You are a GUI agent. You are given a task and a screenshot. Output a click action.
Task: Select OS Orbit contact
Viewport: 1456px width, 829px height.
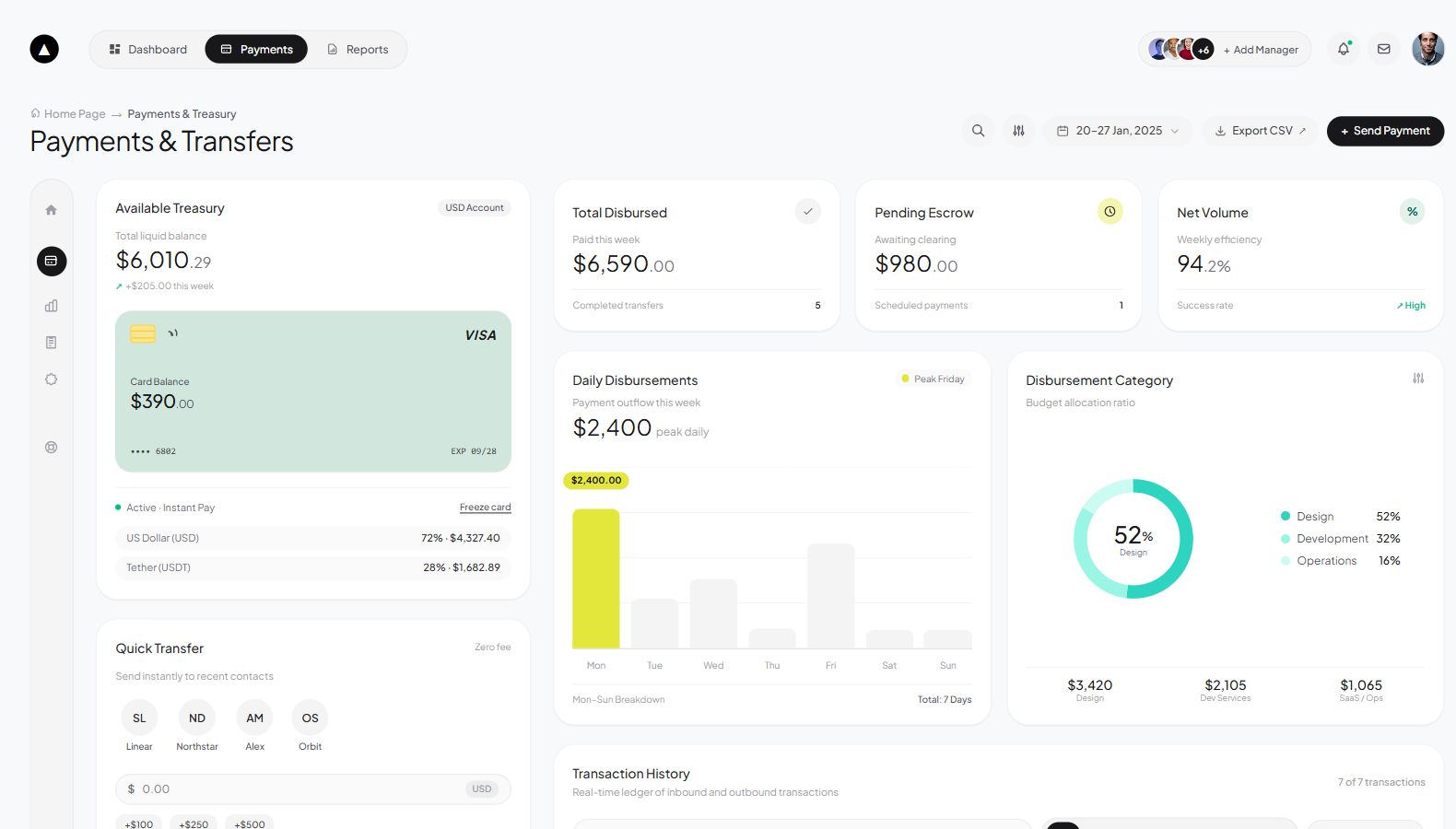tap(311, 726)
